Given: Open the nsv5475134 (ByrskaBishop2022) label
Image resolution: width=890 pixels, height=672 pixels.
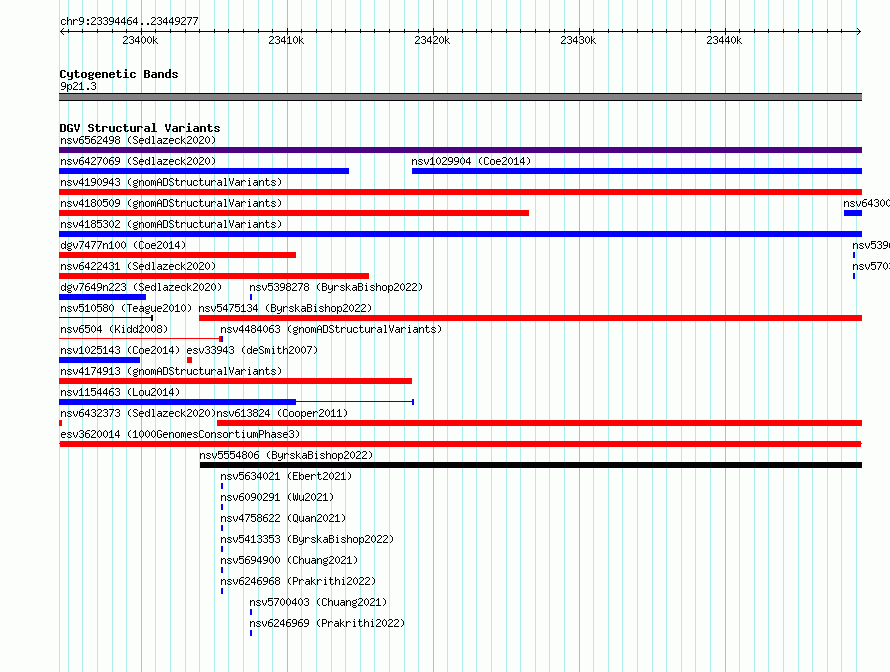Looking at the screenshot, I should pyautogui.click(x=285, y=308).
